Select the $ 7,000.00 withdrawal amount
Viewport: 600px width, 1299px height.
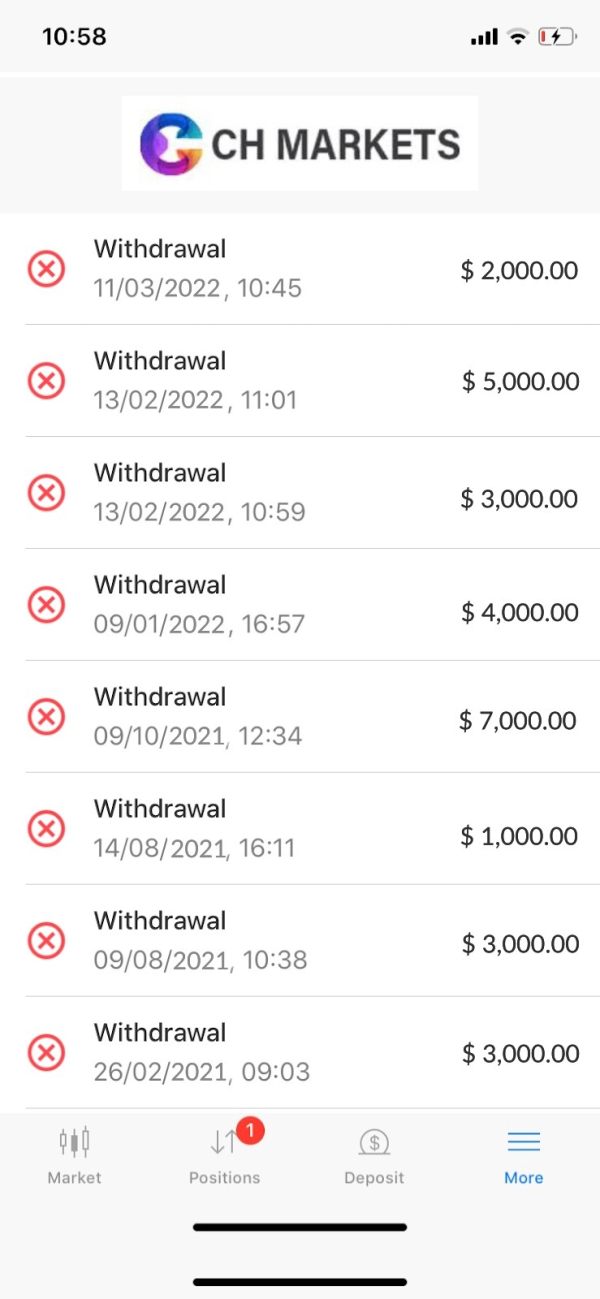coord(518,720)
